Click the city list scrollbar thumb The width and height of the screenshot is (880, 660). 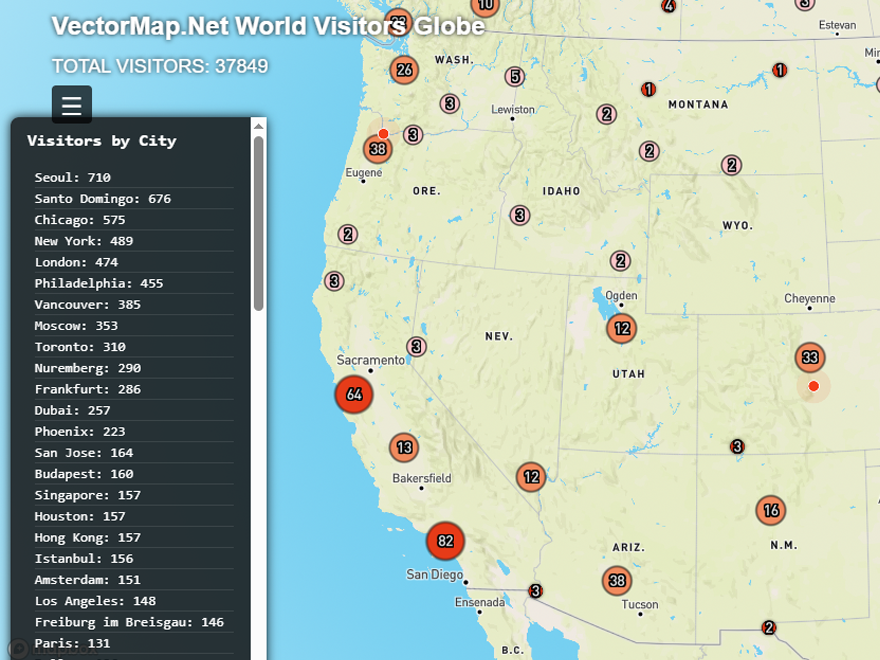click(258, 223)
